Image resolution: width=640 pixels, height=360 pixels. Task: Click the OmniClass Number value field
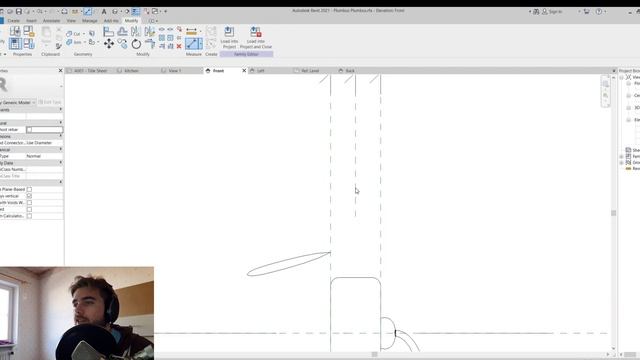[44, 169]
